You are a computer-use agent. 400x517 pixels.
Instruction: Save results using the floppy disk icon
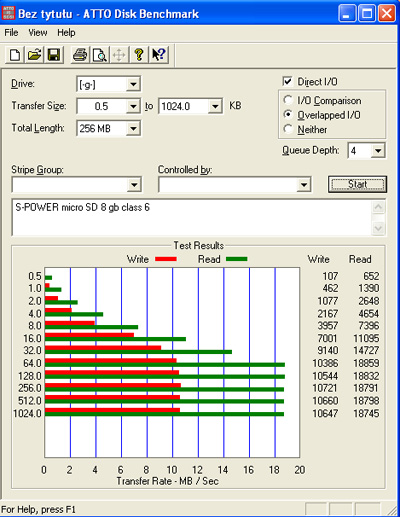(54, 55)
